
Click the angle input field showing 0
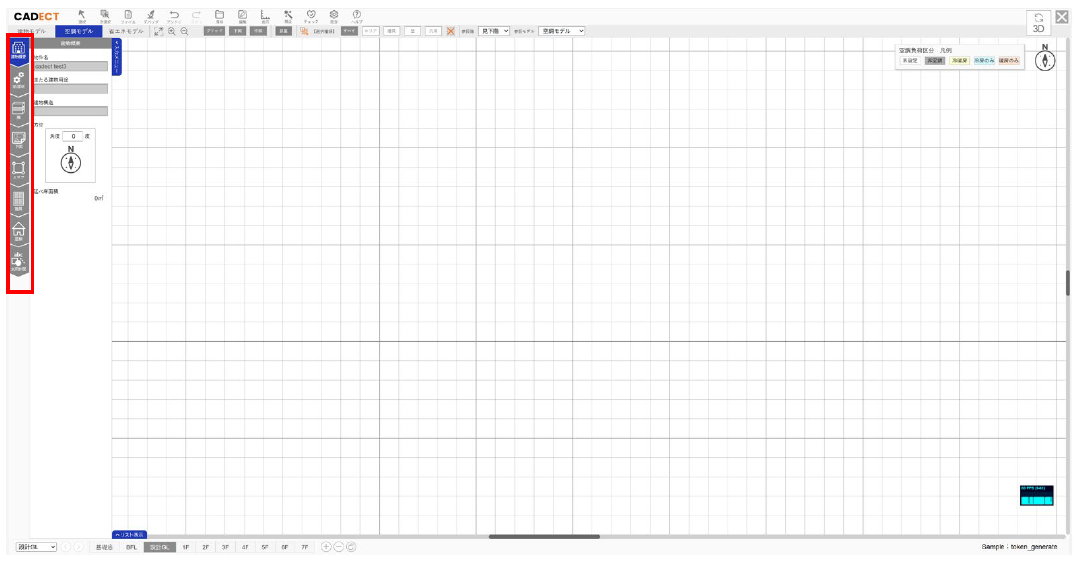coord(72,135)
